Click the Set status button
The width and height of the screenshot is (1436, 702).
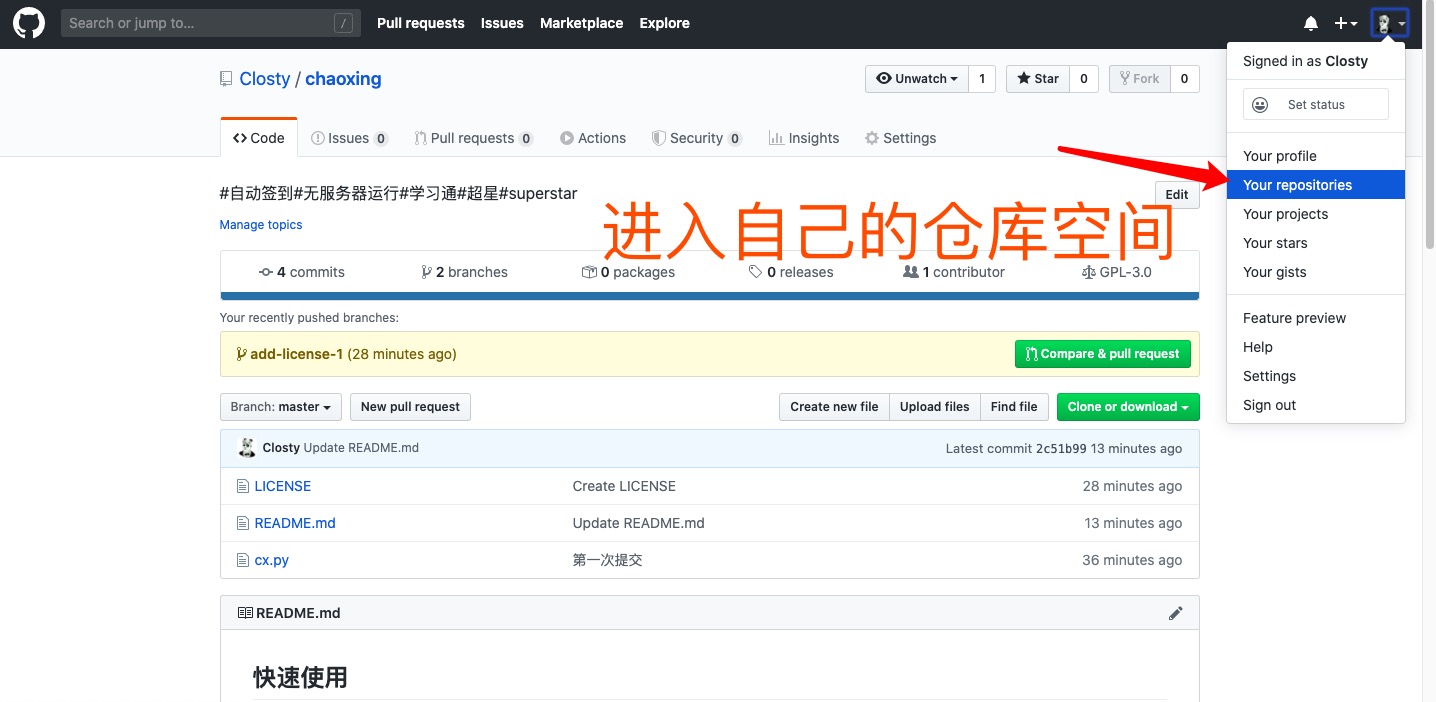click(1316, 104)
